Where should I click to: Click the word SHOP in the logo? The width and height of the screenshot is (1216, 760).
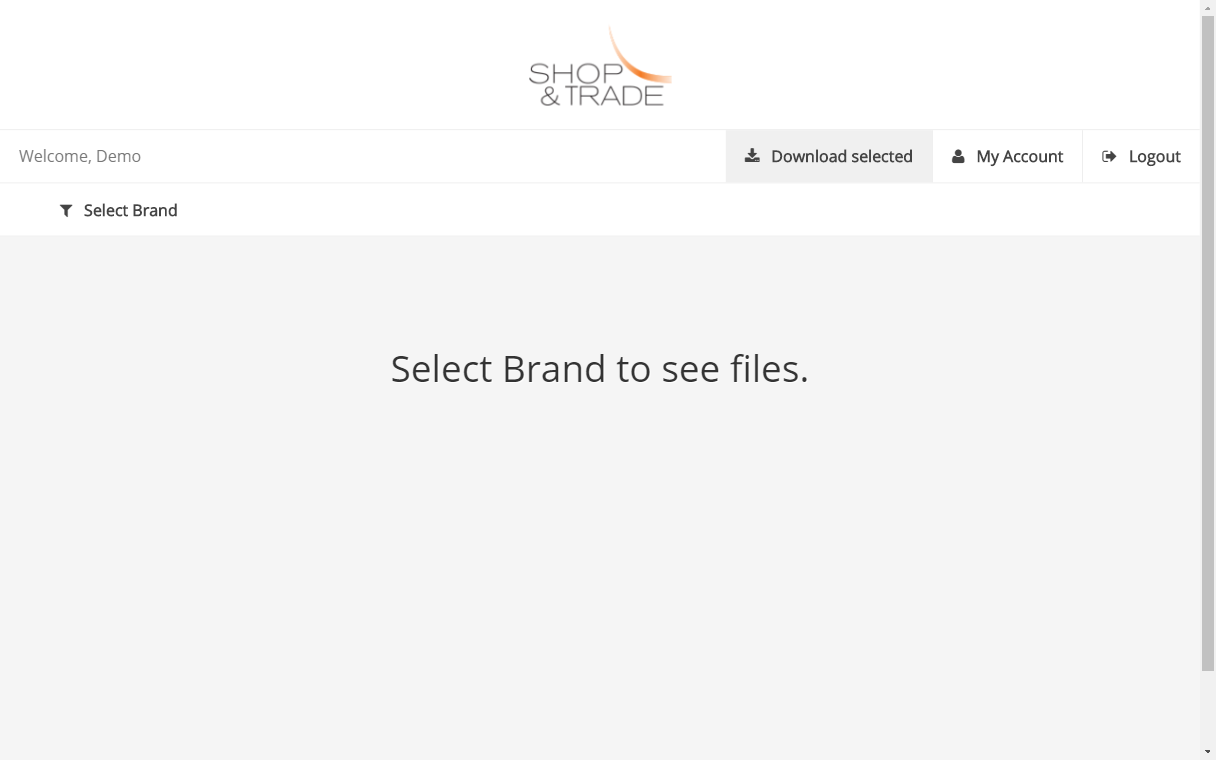575,73
